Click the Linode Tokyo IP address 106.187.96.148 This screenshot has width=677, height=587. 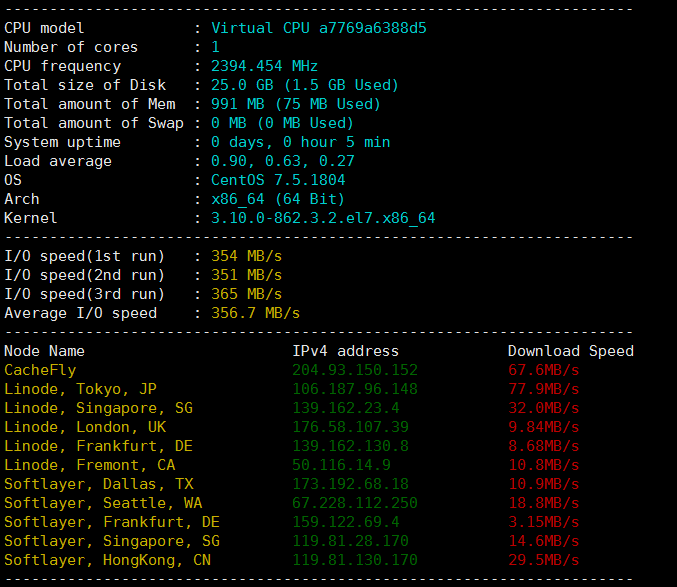(355, 389)
